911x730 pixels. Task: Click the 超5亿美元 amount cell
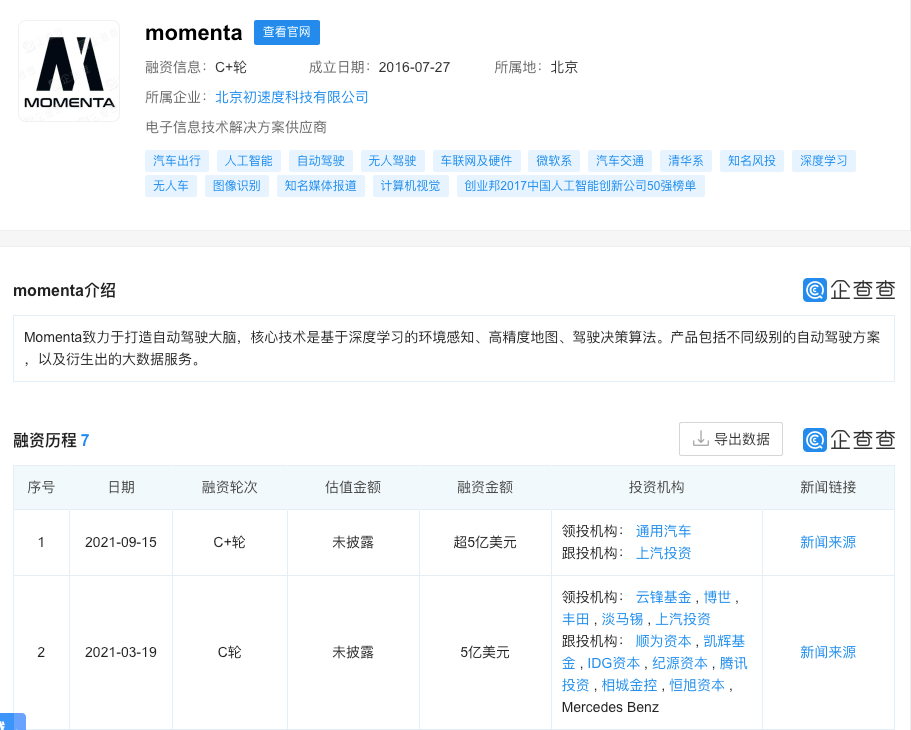point(485,542)
